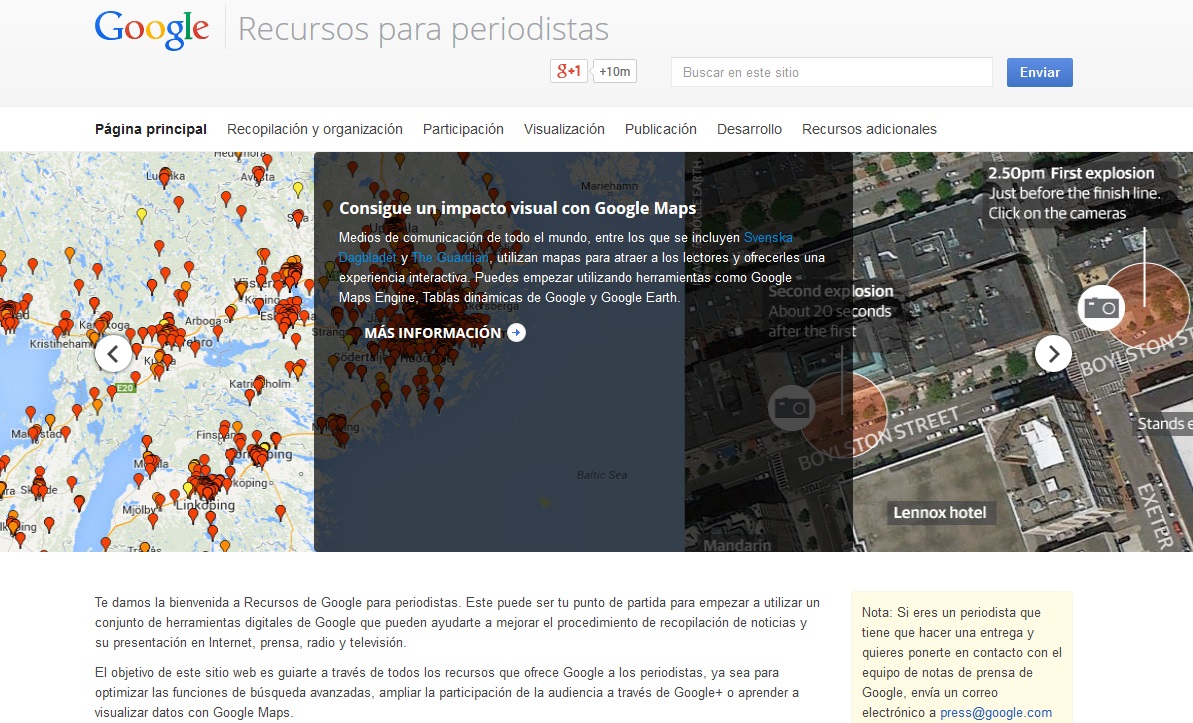Click the Enviar button
The image size is (1193, 723).
click(x=1039, y=72)
